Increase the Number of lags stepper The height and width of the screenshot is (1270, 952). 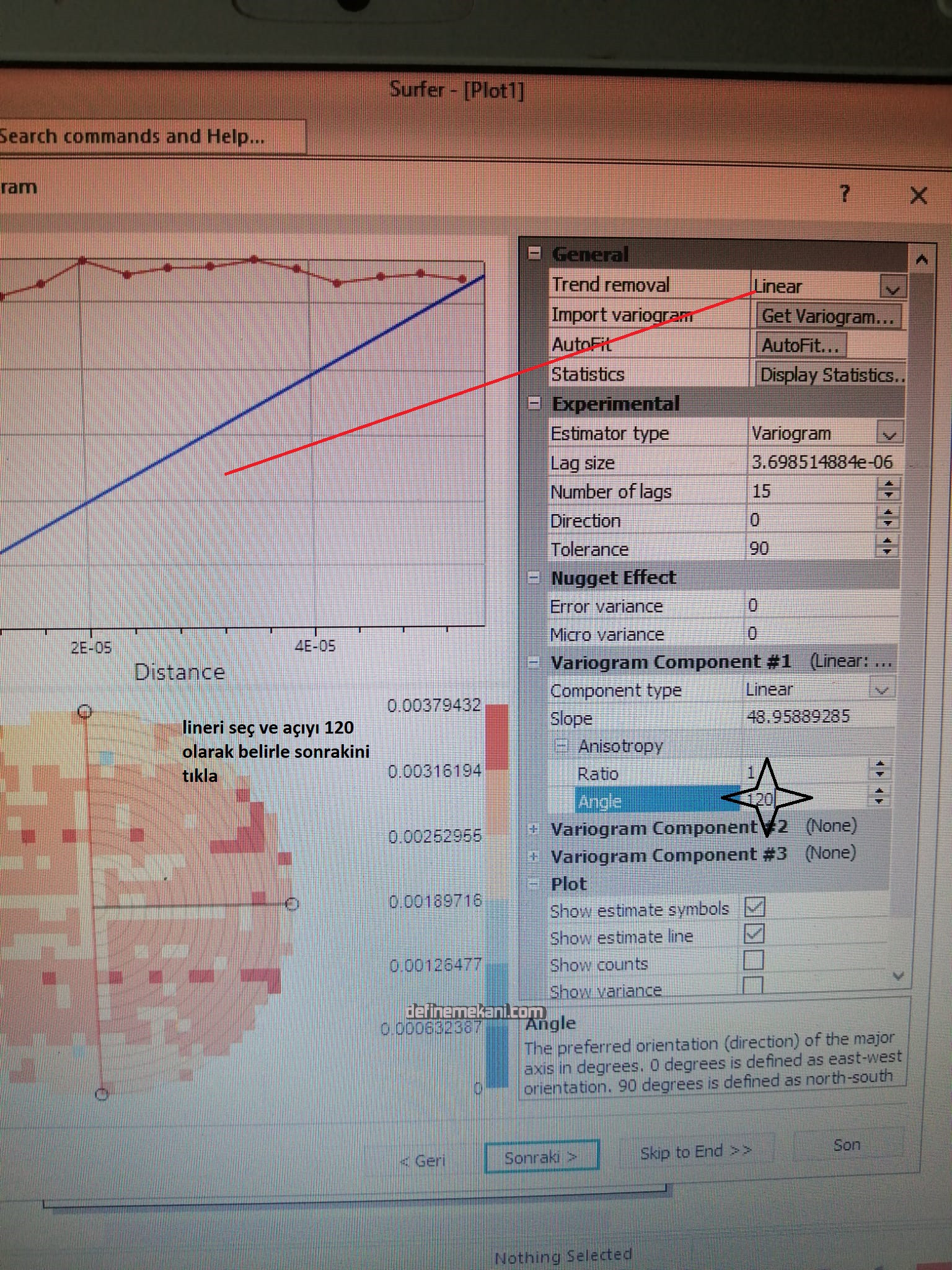889,484
